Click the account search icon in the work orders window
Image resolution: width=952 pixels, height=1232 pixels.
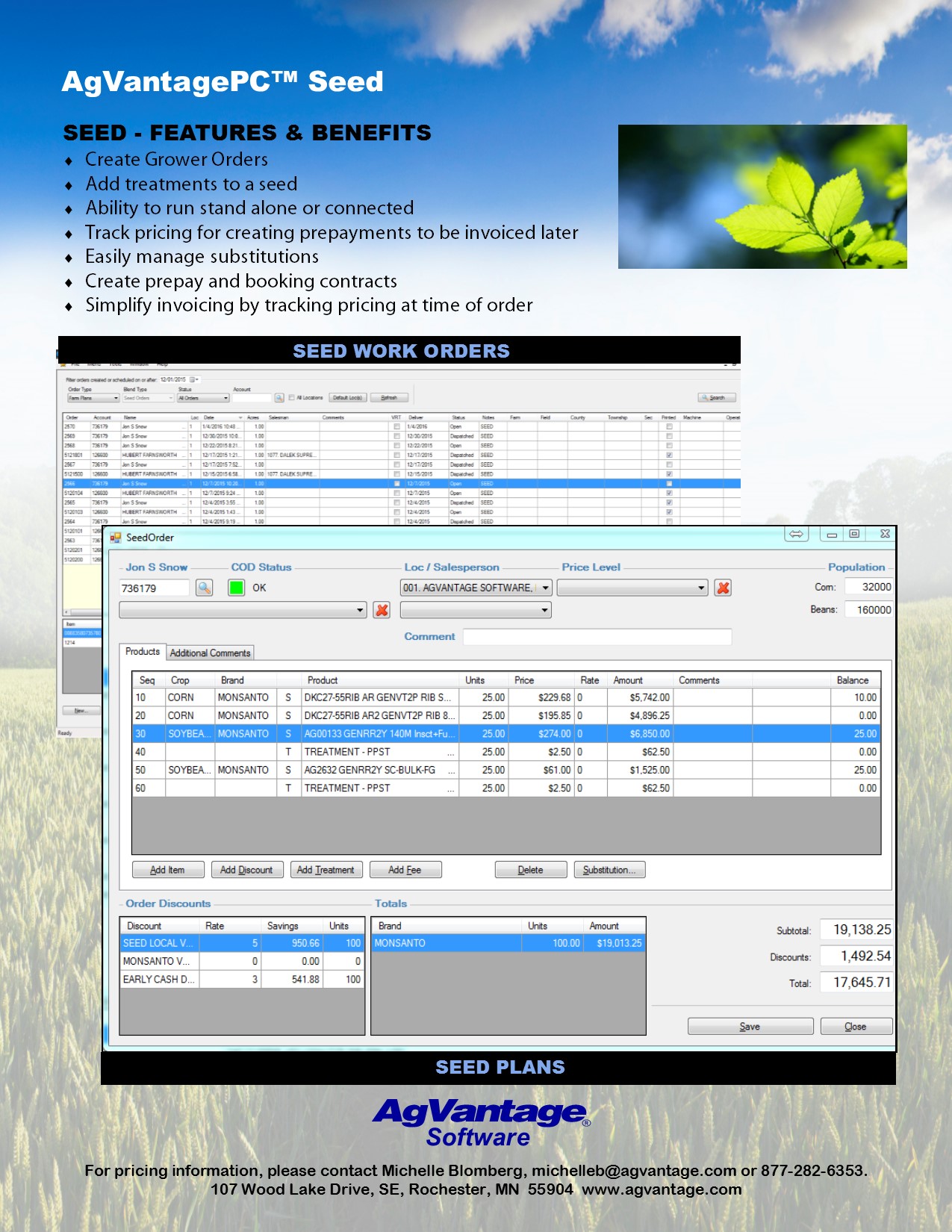[x=279, y=398]
